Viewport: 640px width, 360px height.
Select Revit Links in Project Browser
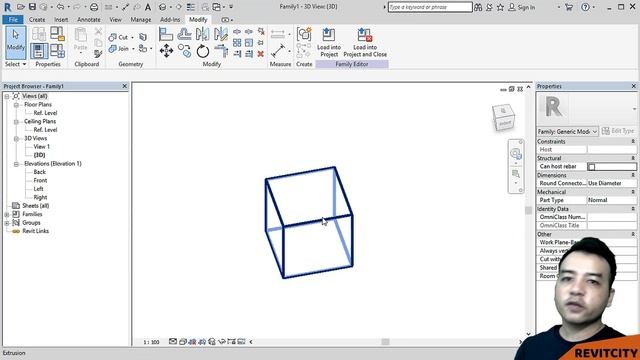pos(35,231)
